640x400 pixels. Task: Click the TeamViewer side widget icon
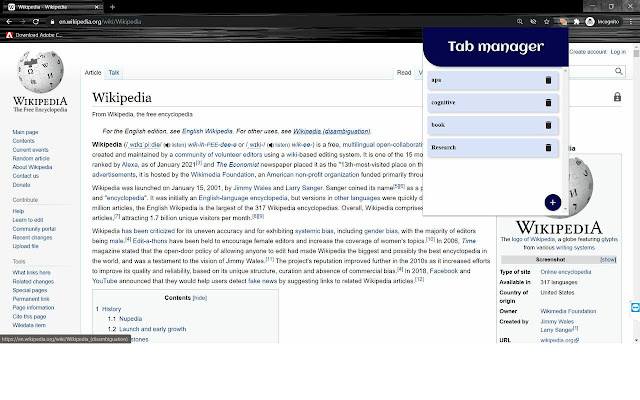pos(635,307)
